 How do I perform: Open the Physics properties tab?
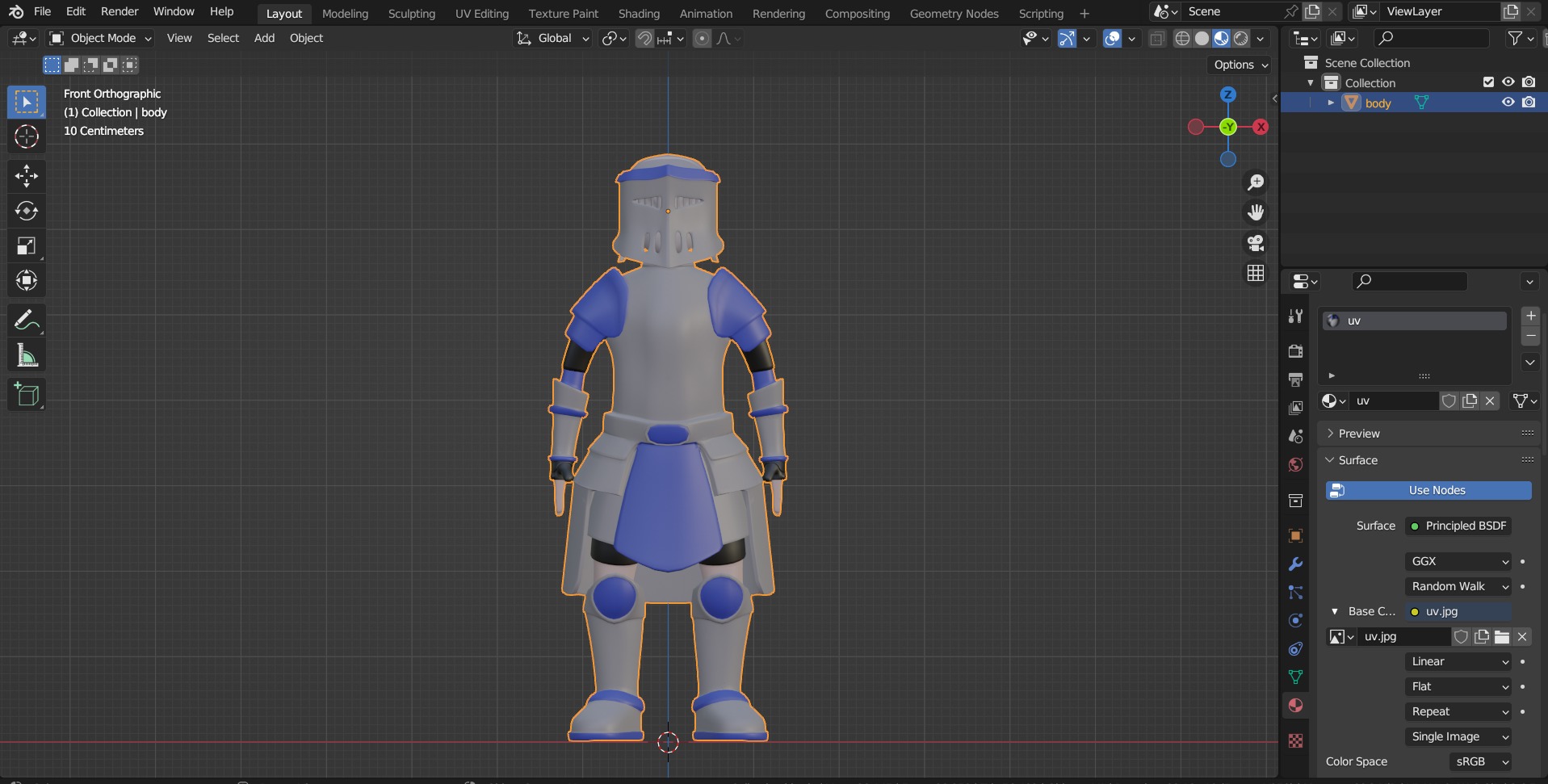[1295, 621]
